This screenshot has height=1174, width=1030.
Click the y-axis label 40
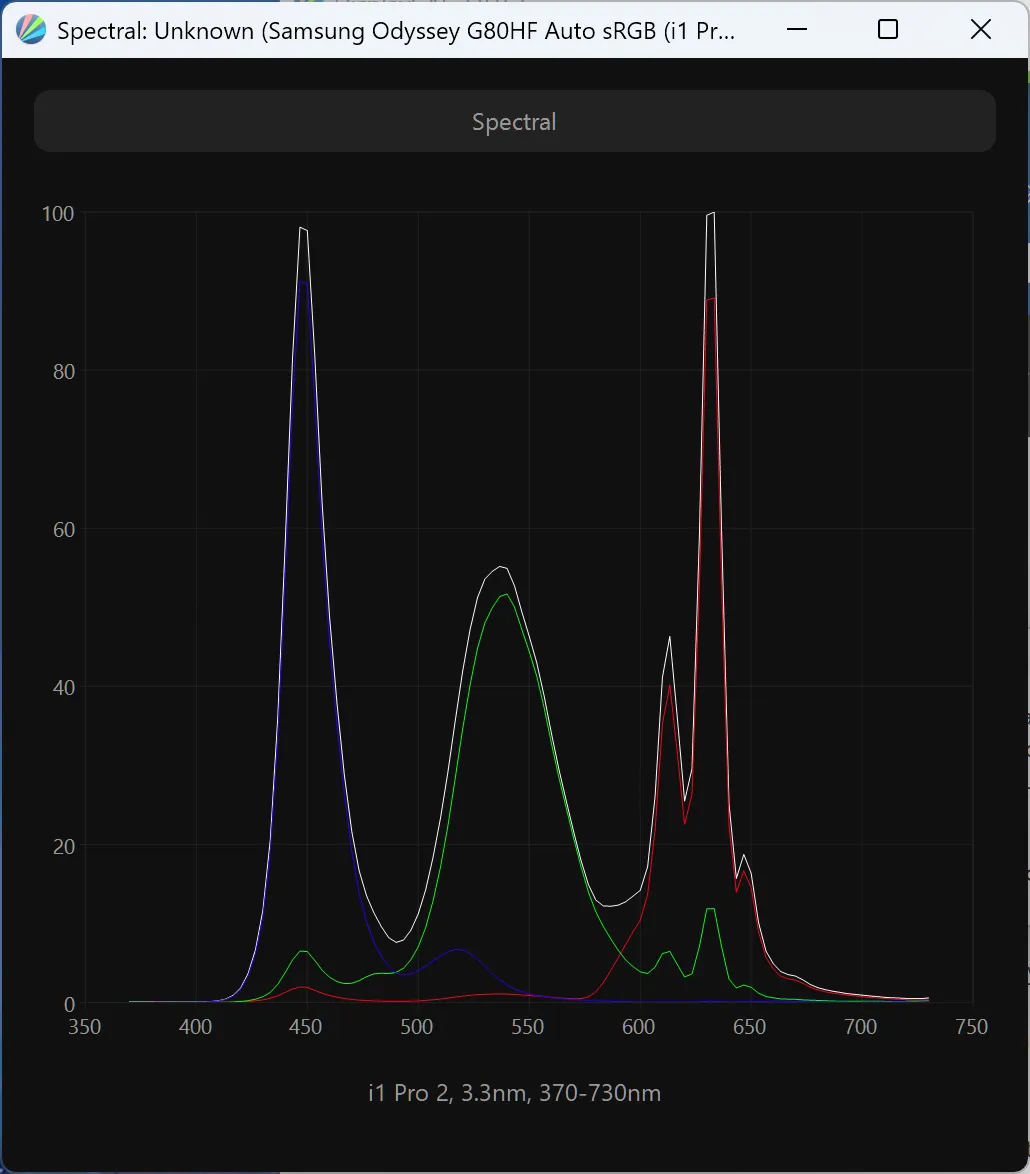point(64,688)
